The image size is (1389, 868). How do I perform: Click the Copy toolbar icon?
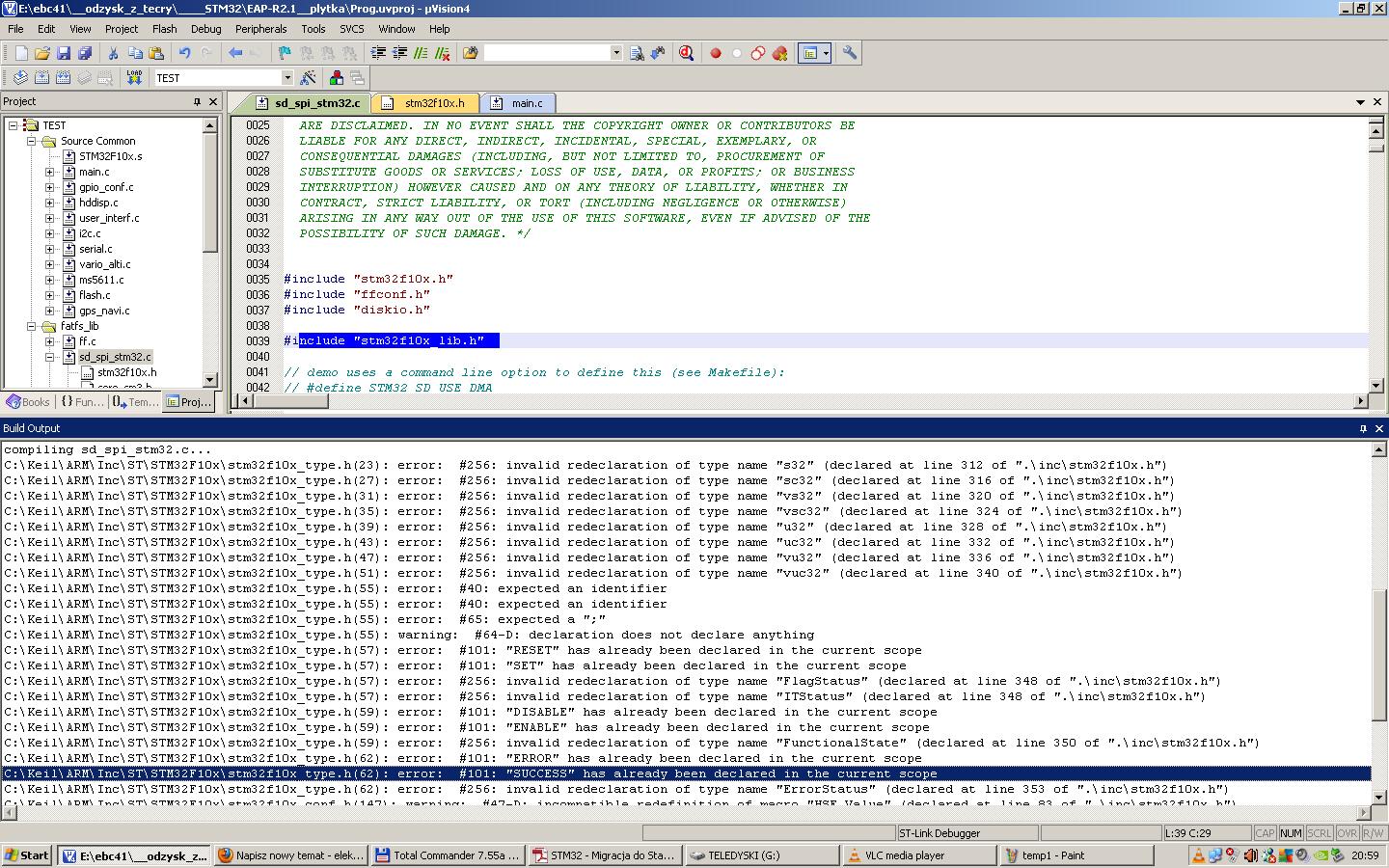tap(135, 53)
